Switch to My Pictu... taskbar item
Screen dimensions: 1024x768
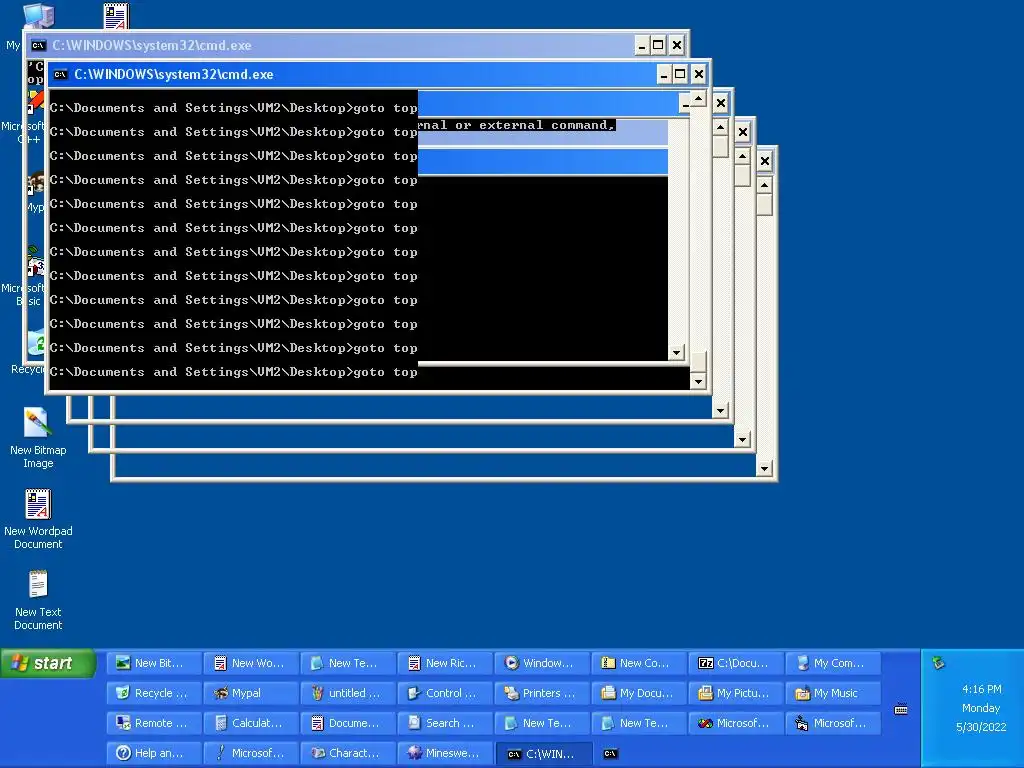735,693
